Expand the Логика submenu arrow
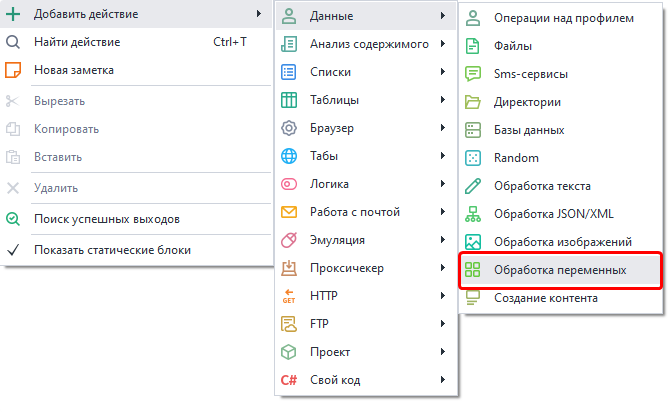Image resolution: width=672 pixels, height=412 pixels. tap(441, 184)
